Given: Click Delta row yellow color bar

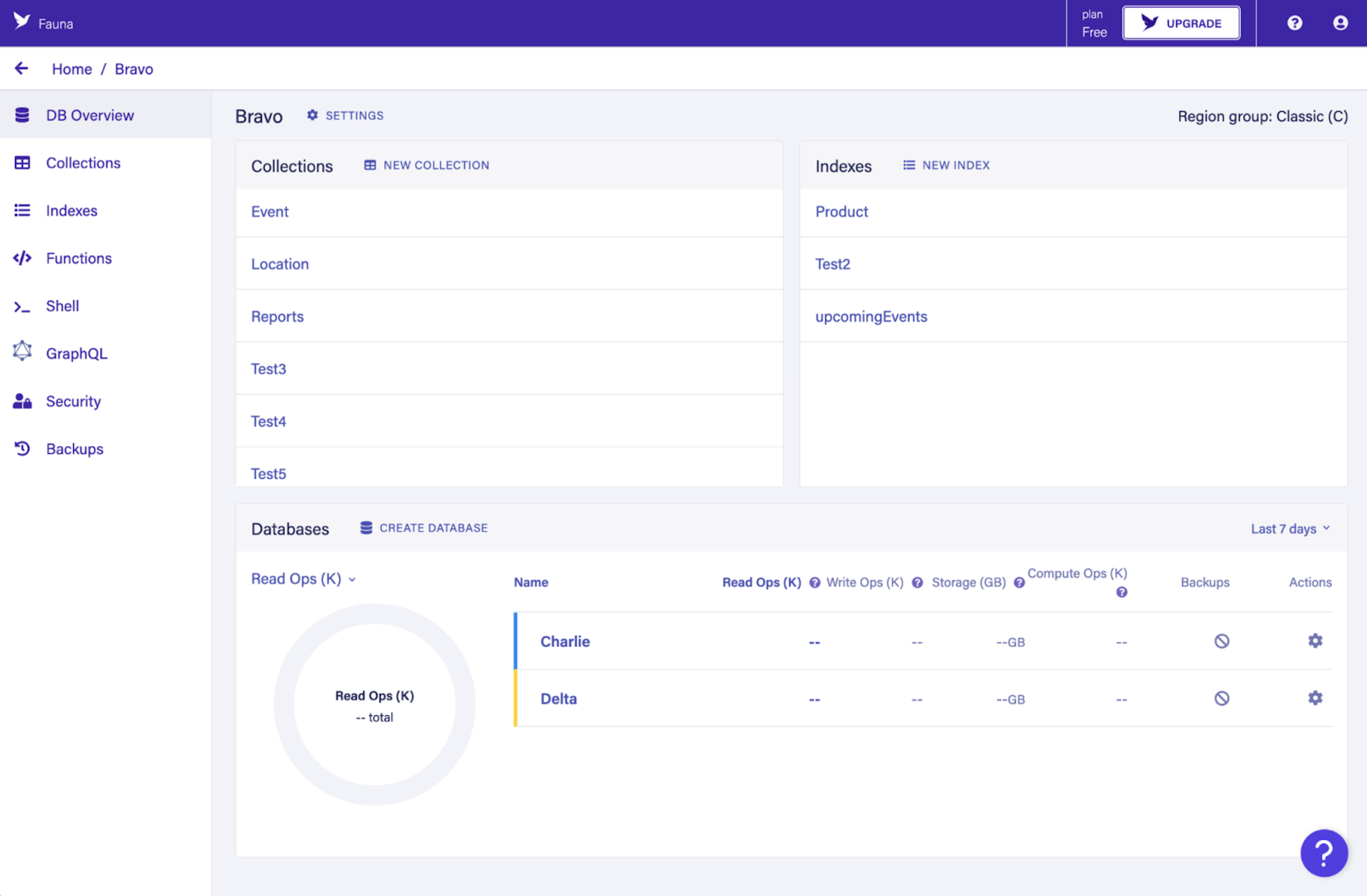Looking at the screenshot, I should [x=515, y=699].
